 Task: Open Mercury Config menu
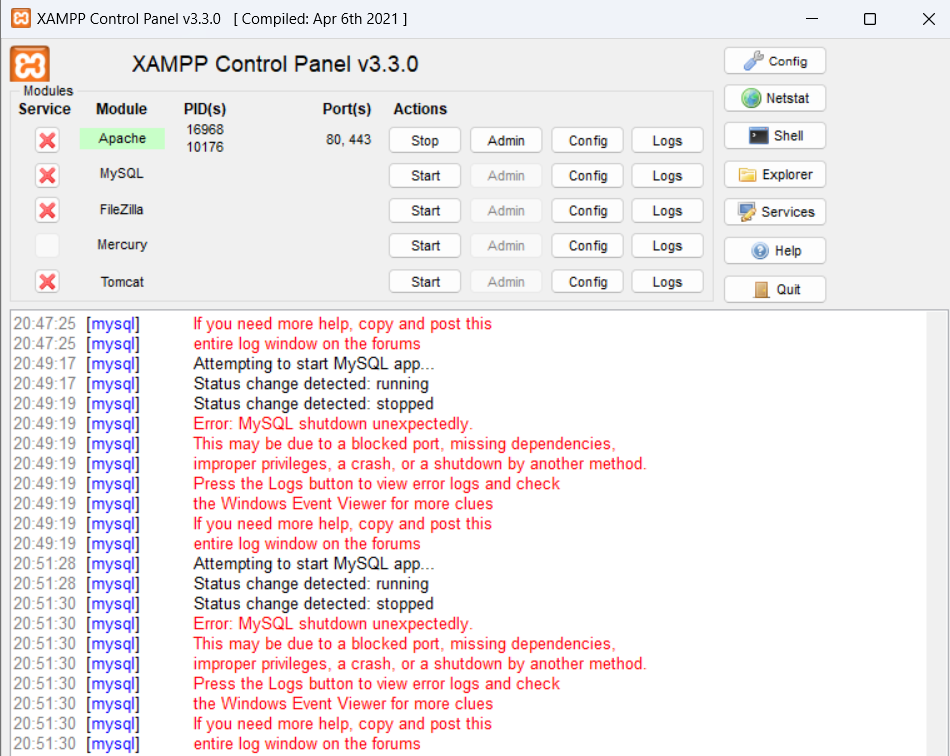tap(588, 246)
